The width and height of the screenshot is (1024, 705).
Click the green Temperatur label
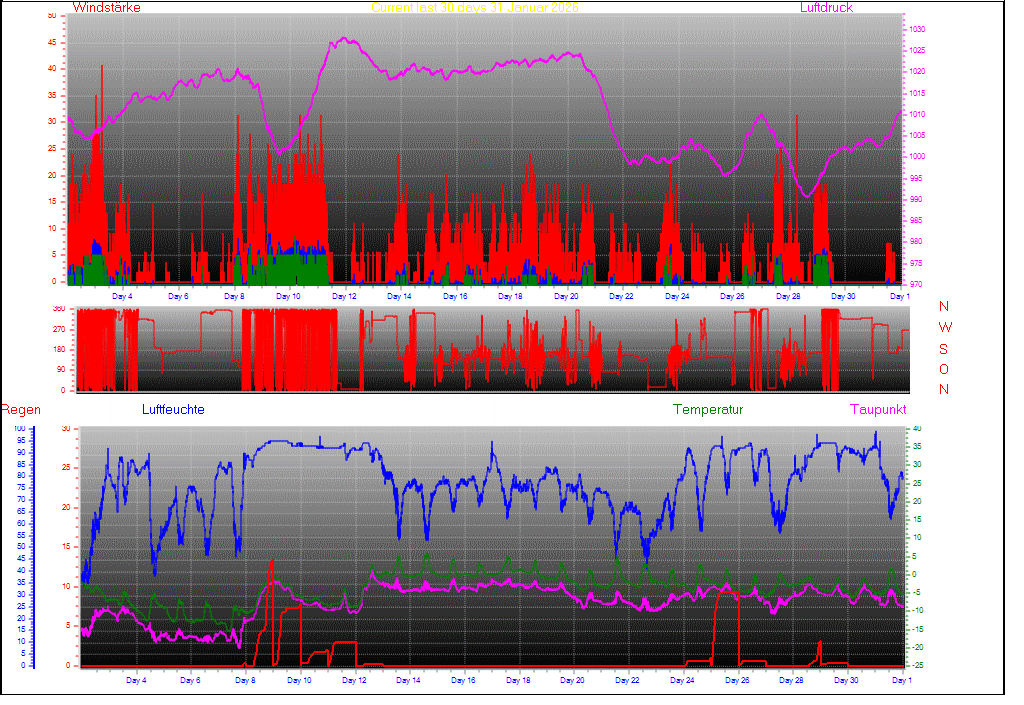tap(708, 410)
